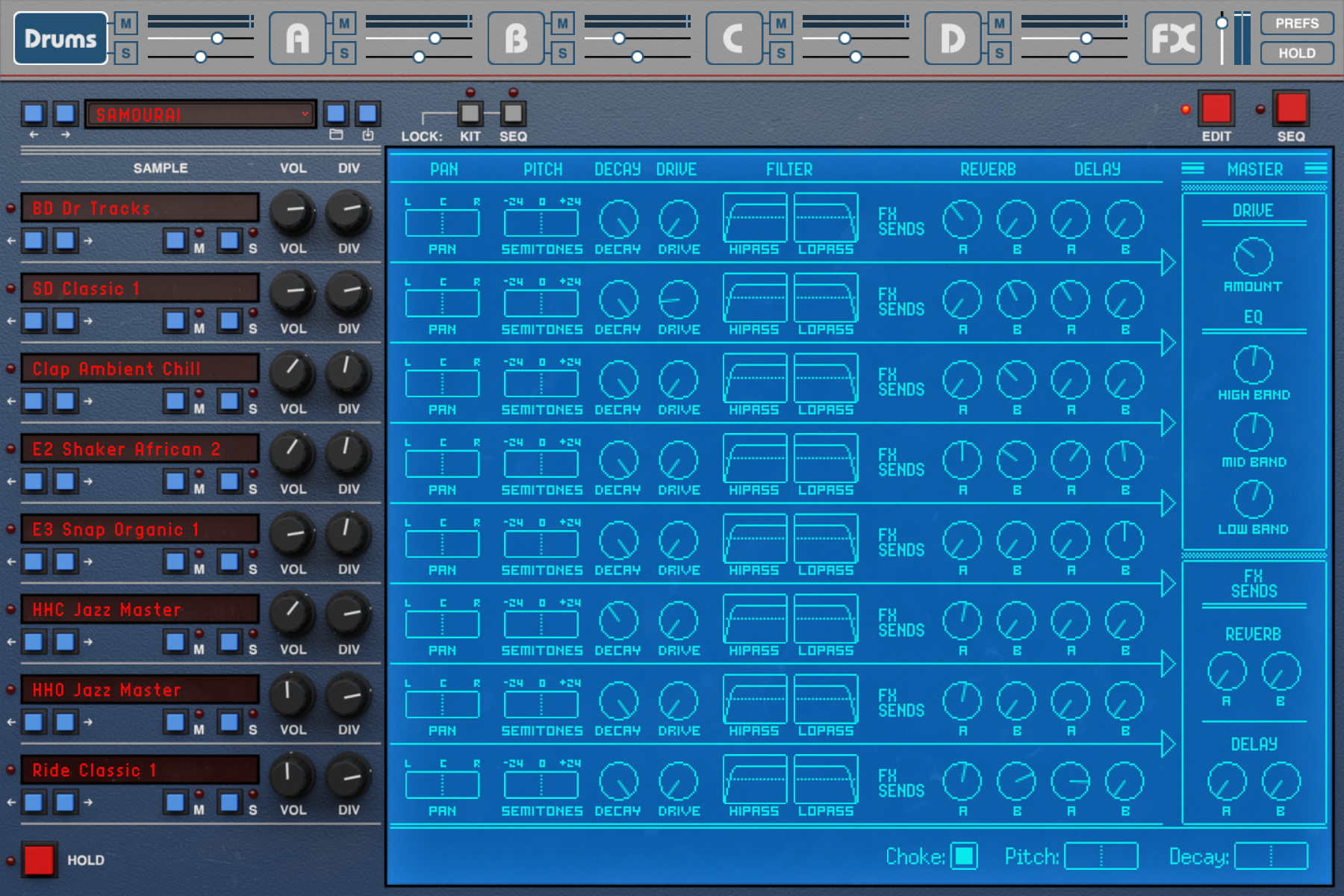
Task: Save preset using the disk button
Action: coord(367,113)
